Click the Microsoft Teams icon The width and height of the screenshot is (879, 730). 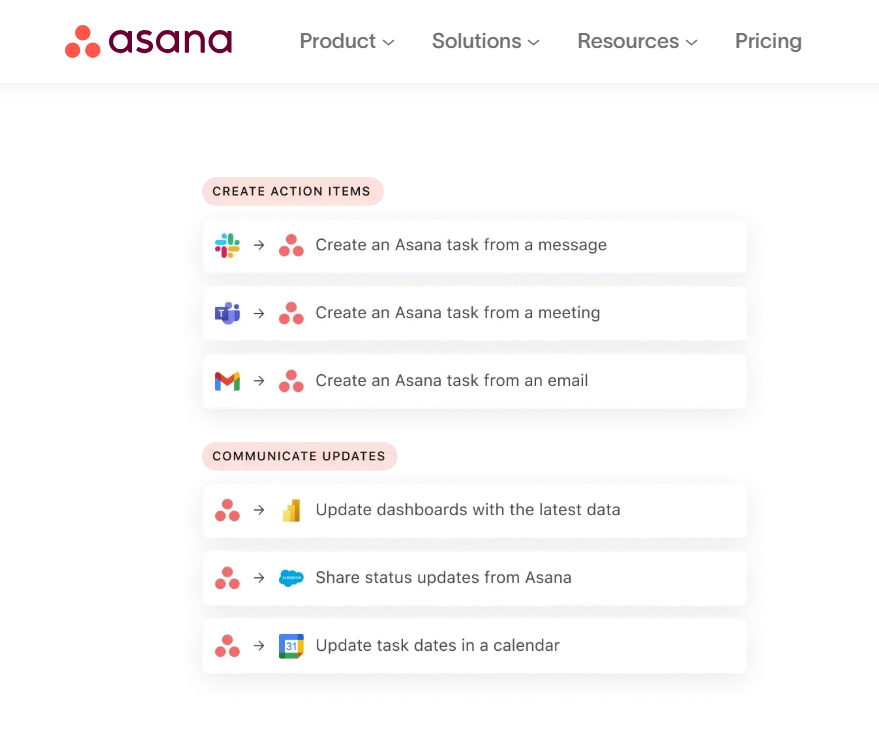click(x=227, y=313)
